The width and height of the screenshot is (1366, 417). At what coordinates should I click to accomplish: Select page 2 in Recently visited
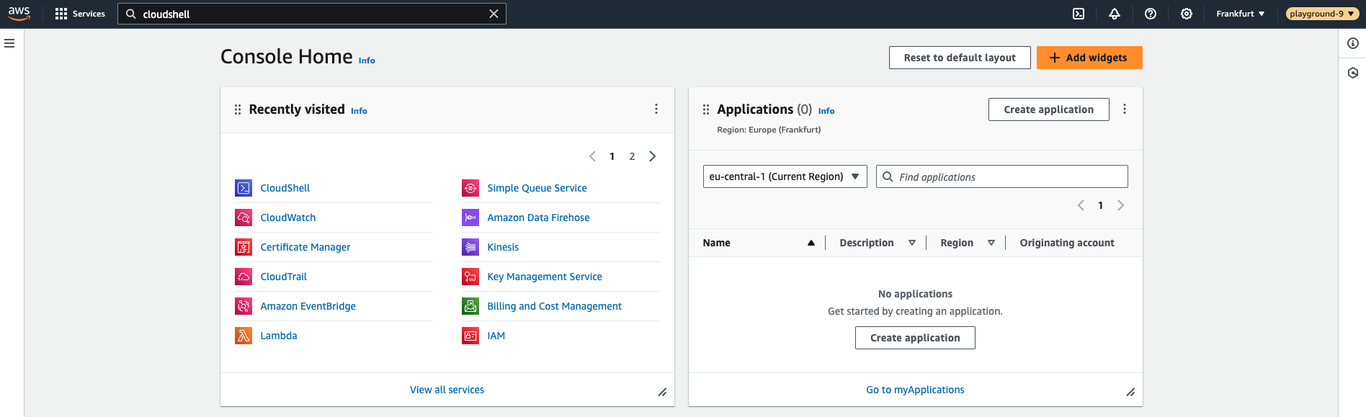[x=632, y=156]
